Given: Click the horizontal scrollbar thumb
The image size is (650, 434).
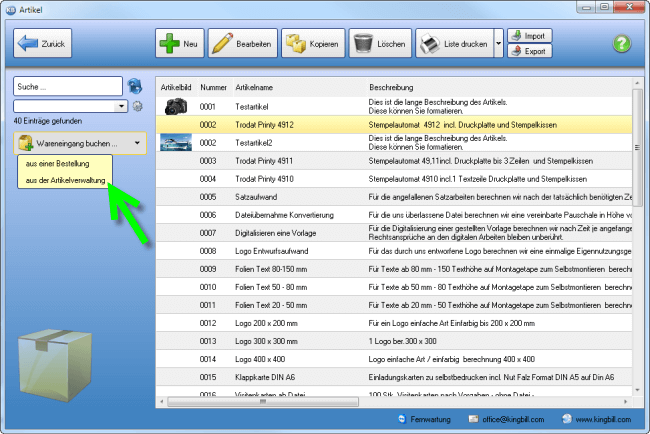Looking at the screenshot, I should (x=263, y=401).
